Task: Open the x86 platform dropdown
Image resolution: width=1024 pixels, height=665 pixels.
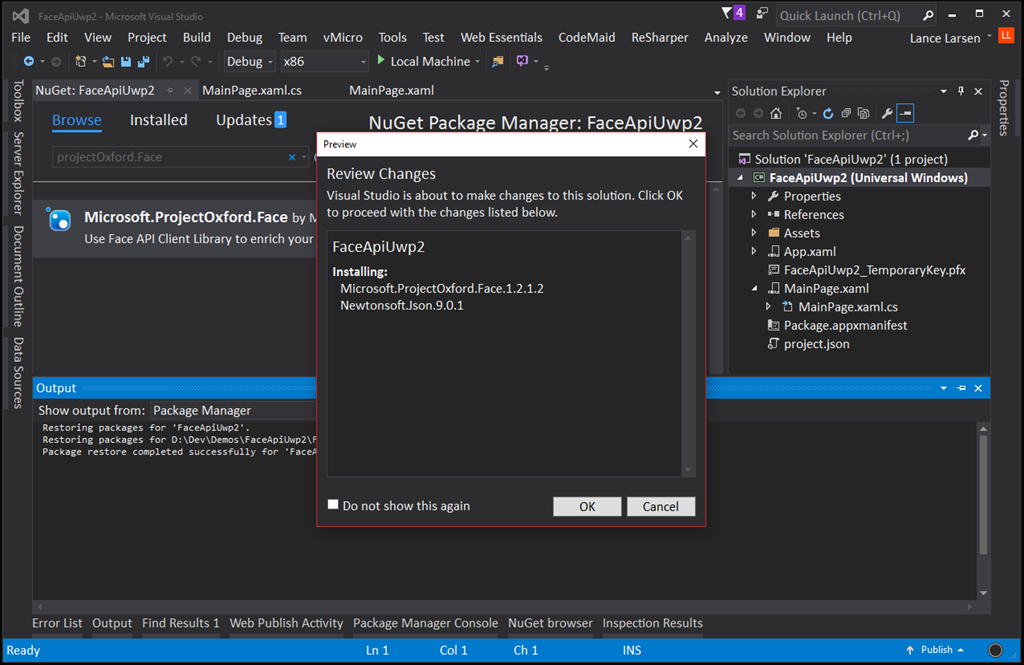Action: coord(325,61)
